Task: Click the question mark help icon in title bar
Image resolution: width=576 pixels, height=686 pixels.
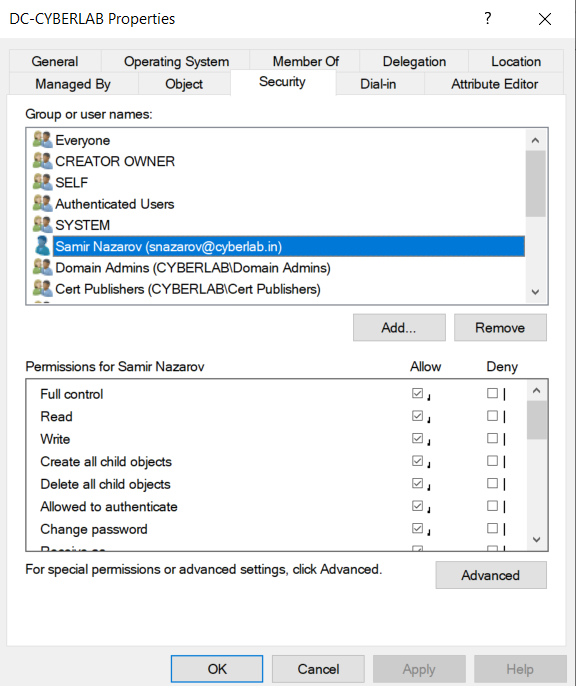Action: coord(488,18)
